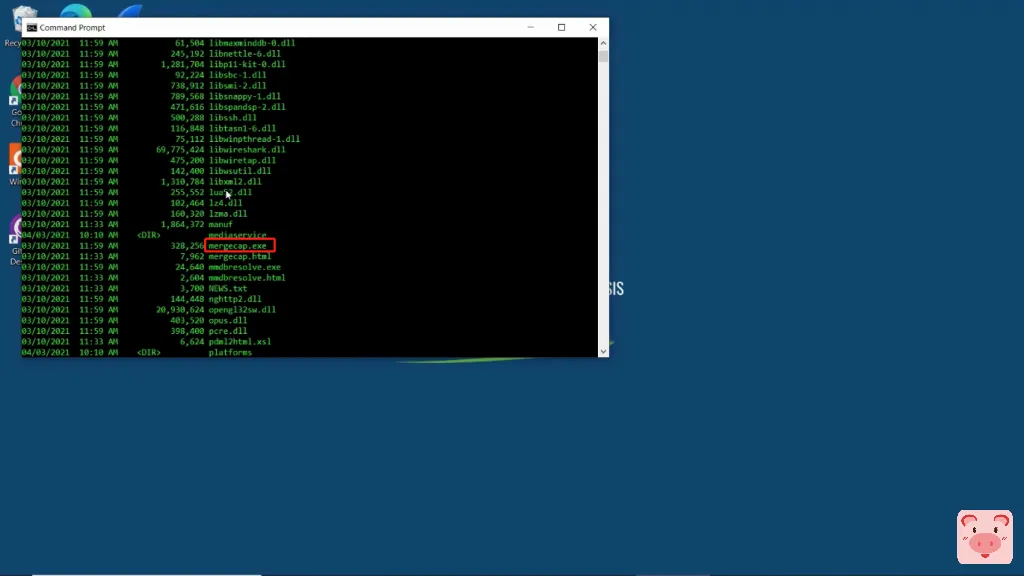
Task: Click the file name pcre.dll
Action: [228, 331]
